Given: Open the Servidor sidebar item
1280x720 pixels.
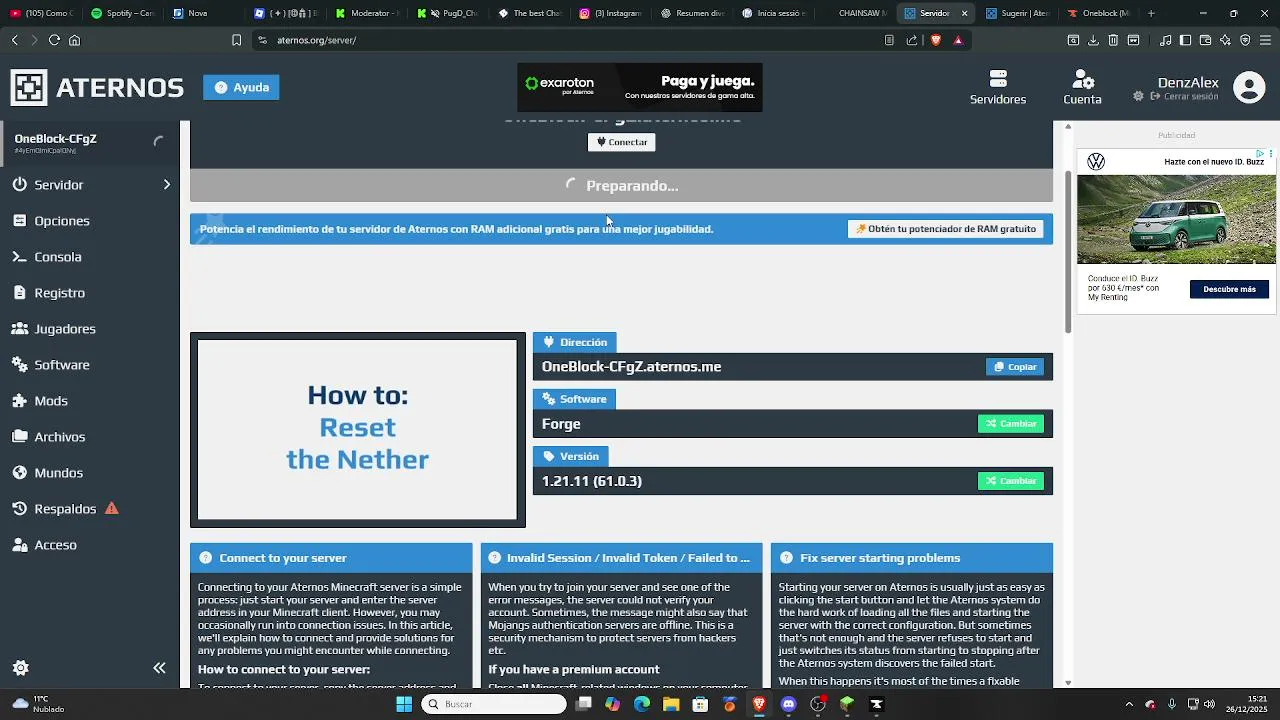Looking at the screenshot, I should [90, 185].
